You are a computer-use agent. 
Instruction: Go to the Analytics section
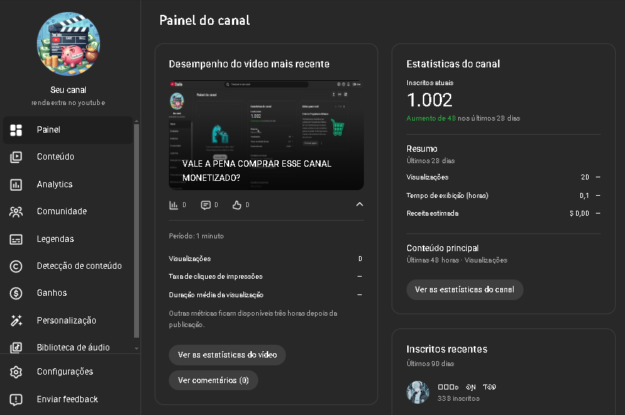pos(68,185)
